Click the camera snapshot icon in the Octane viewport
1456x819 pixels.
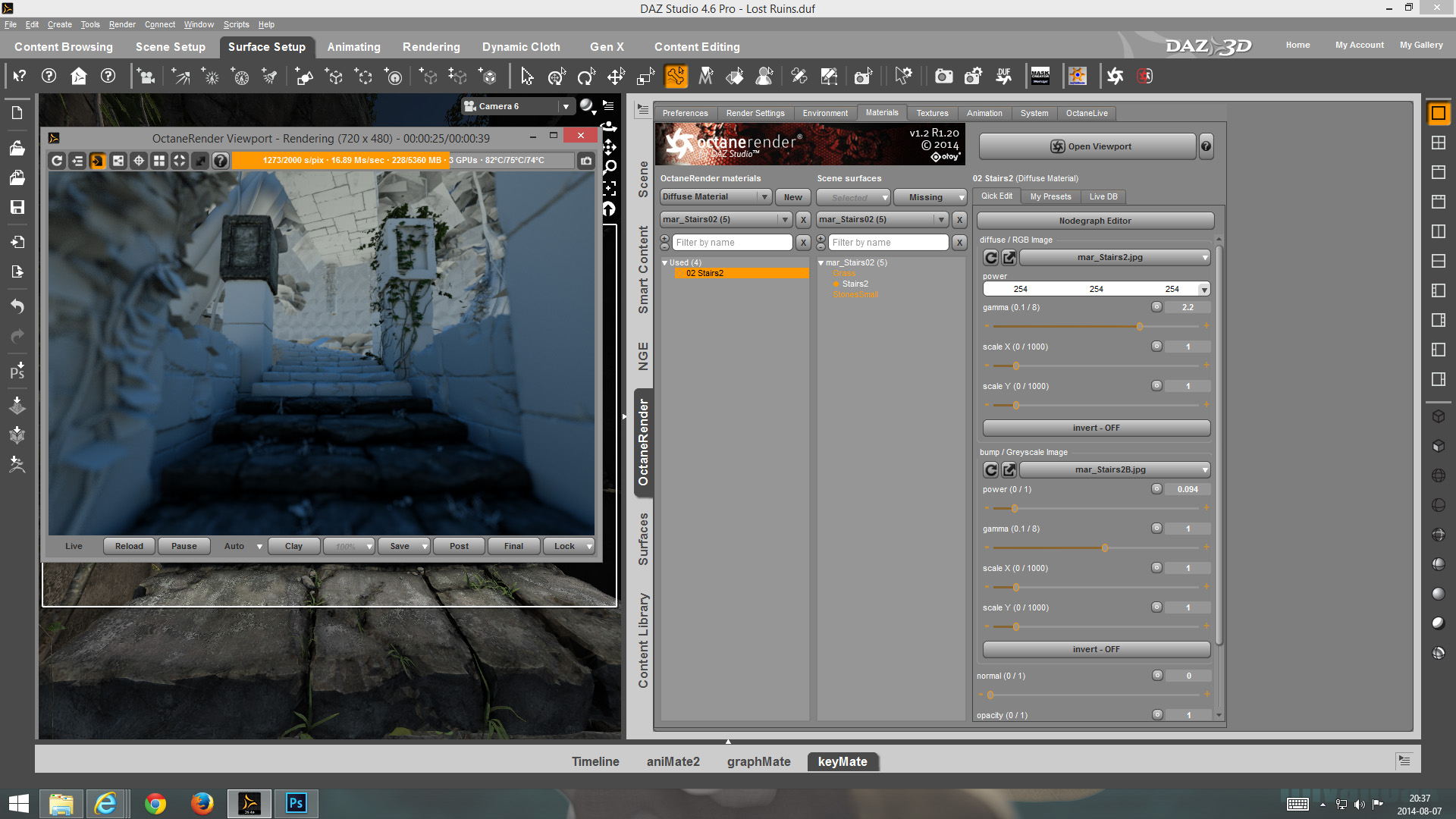586,161
